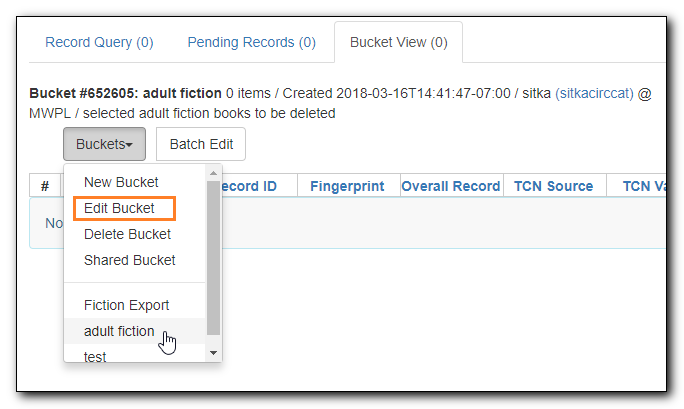Open the Shared Bucket menu option
The image size is (684, 409).
pos(130,260)
